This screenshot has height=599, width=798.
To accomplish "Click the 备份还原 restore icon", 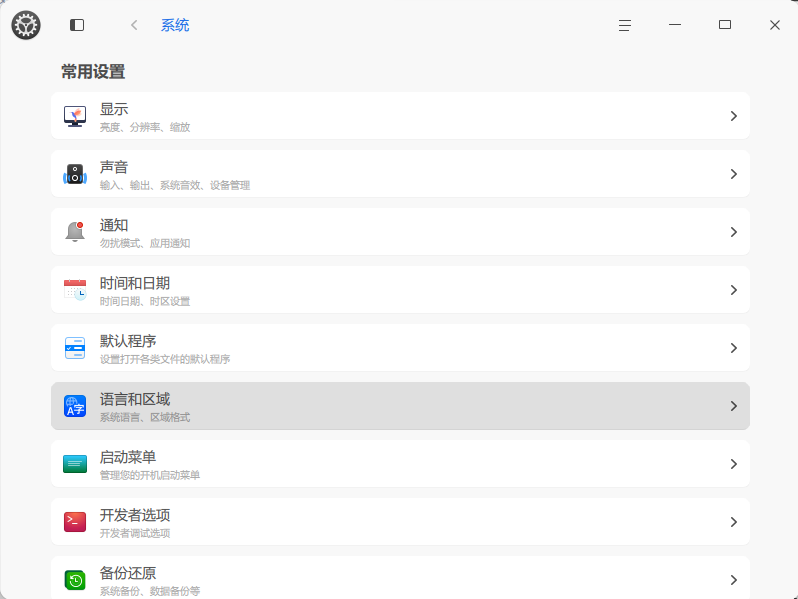I will (75, 580).
